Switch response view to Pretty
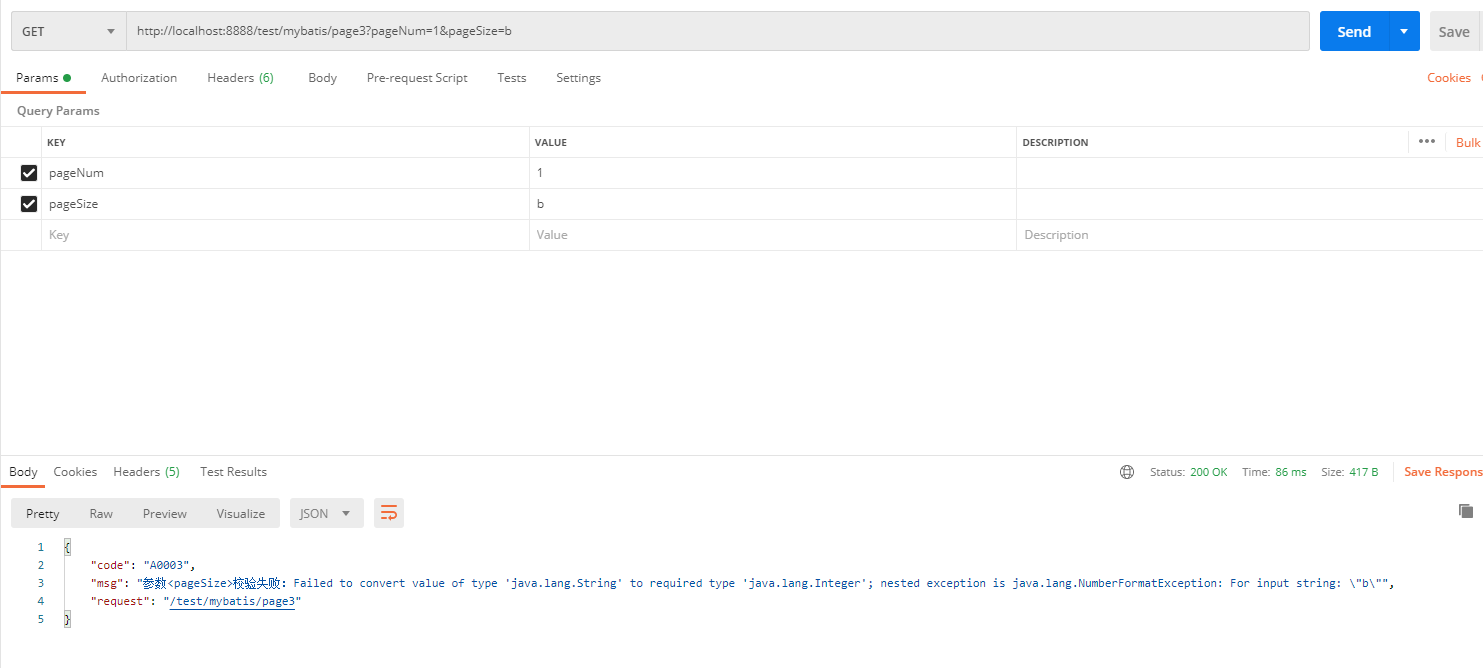1483x668 pixels. click(43, 514)
